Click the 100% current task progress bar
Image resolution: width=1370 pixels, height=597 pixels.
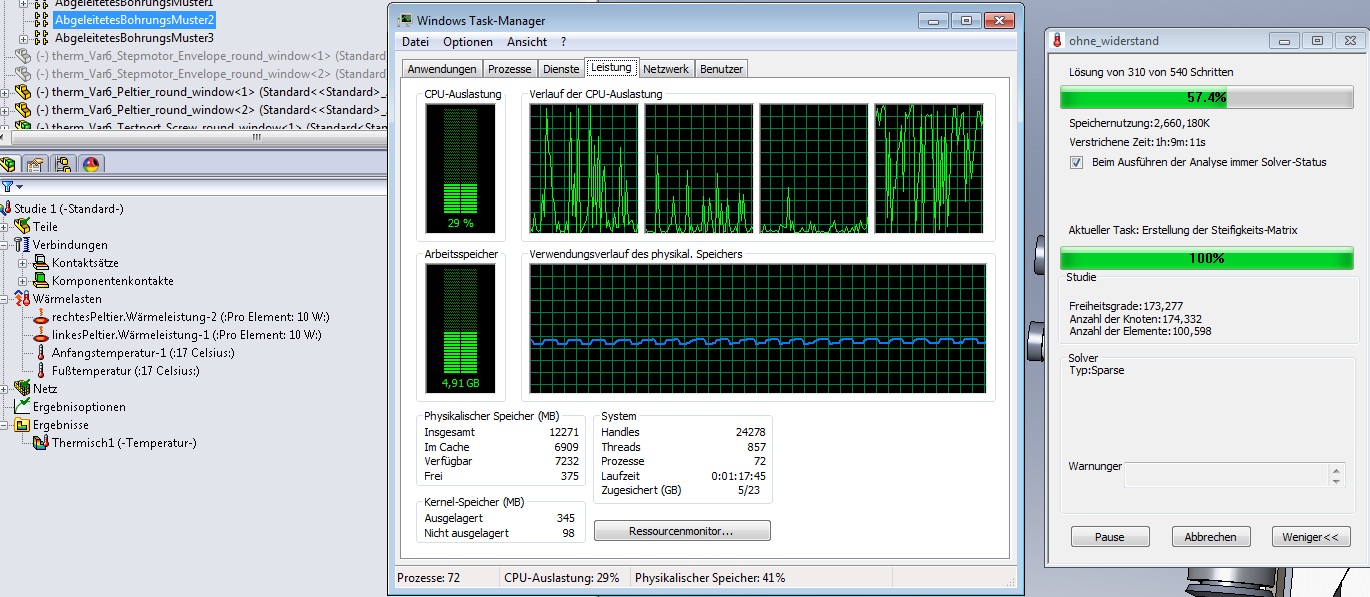pyautogui.click(x=1206, y=258)
